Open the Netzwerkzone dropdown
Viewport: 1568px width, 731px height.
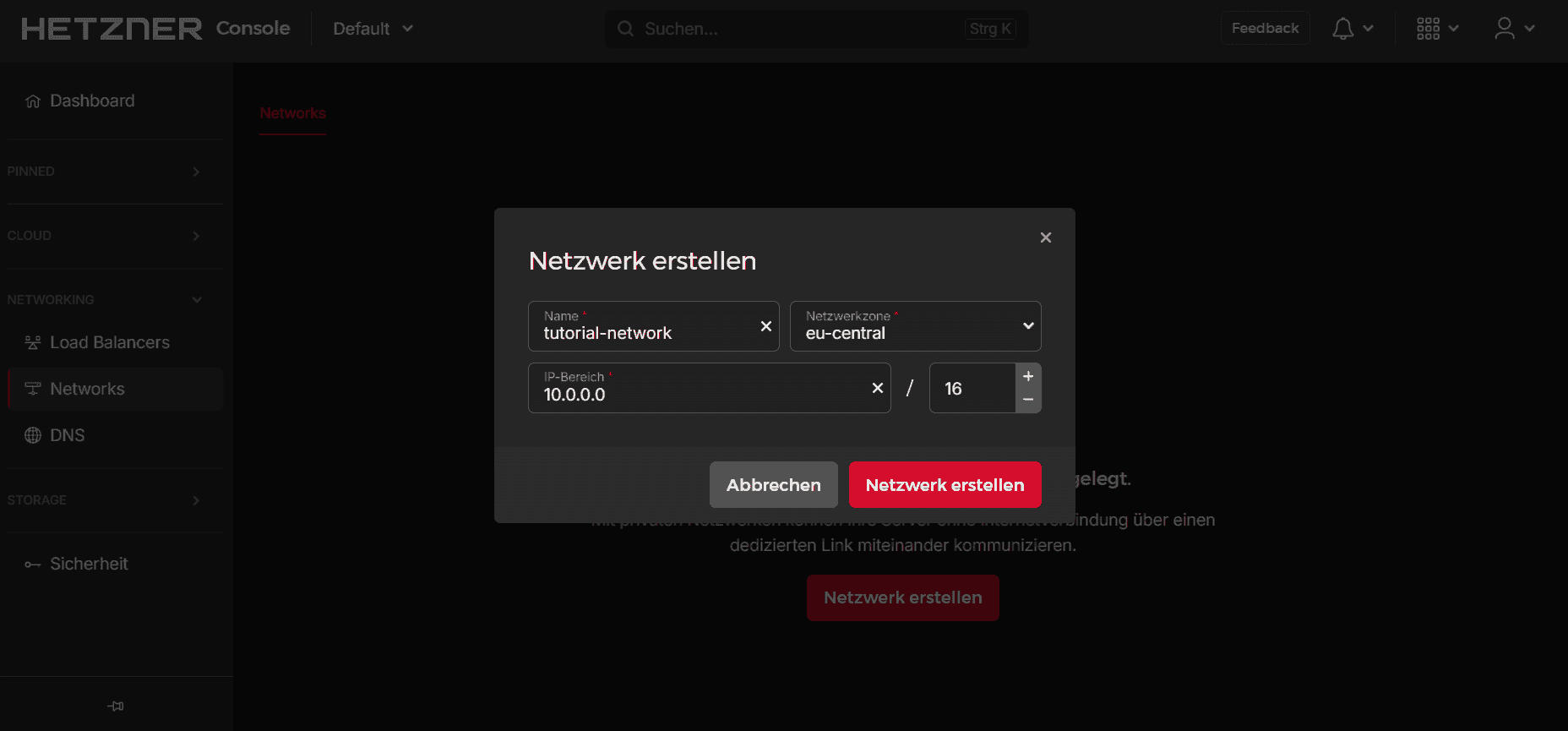tap(915, 326)
